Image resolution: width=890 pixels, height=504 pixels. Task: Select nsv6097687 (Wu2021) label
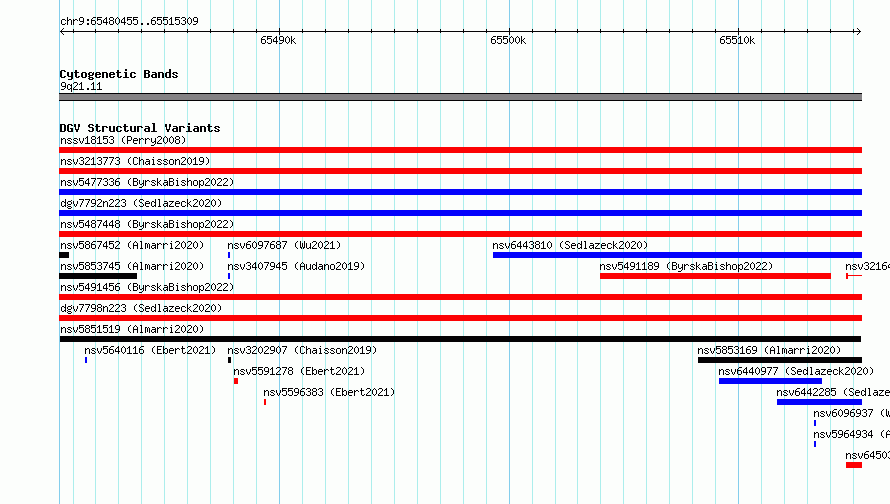[284, 245]
